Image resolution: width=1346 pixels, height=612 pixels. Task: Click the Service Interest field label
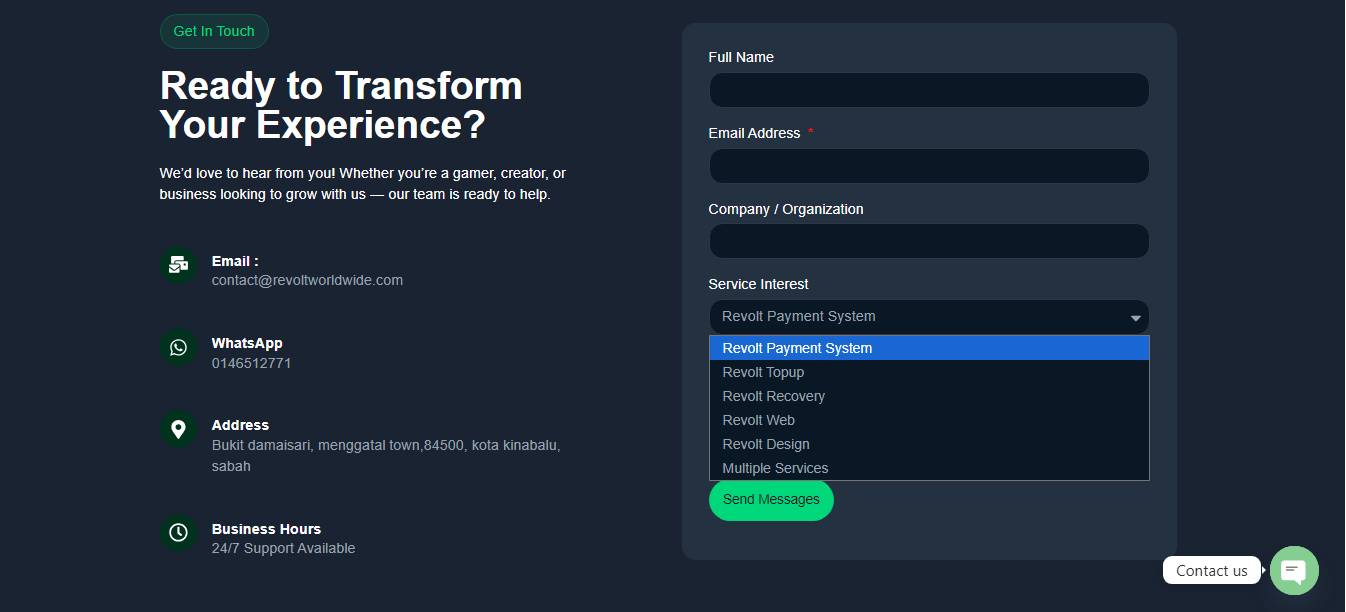click(x=758, y=285)
